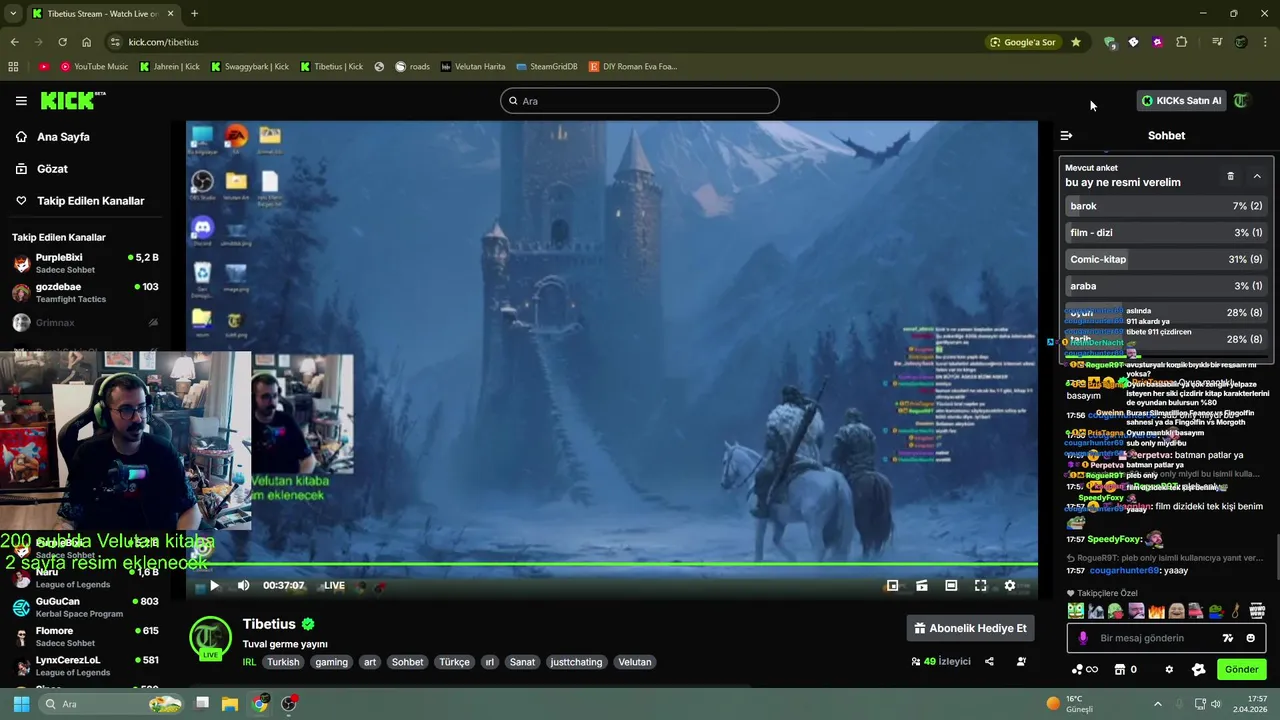Viewport: 1280px width, 720px height.
Task: Open the emoji picker
Action: [x=1250, y=638]
